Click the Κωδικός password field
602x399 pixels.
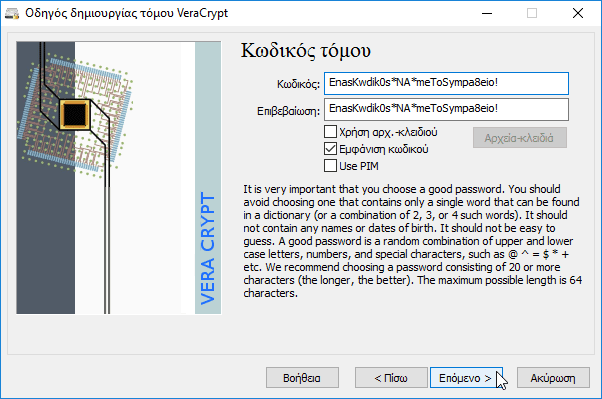click(446, 83)
